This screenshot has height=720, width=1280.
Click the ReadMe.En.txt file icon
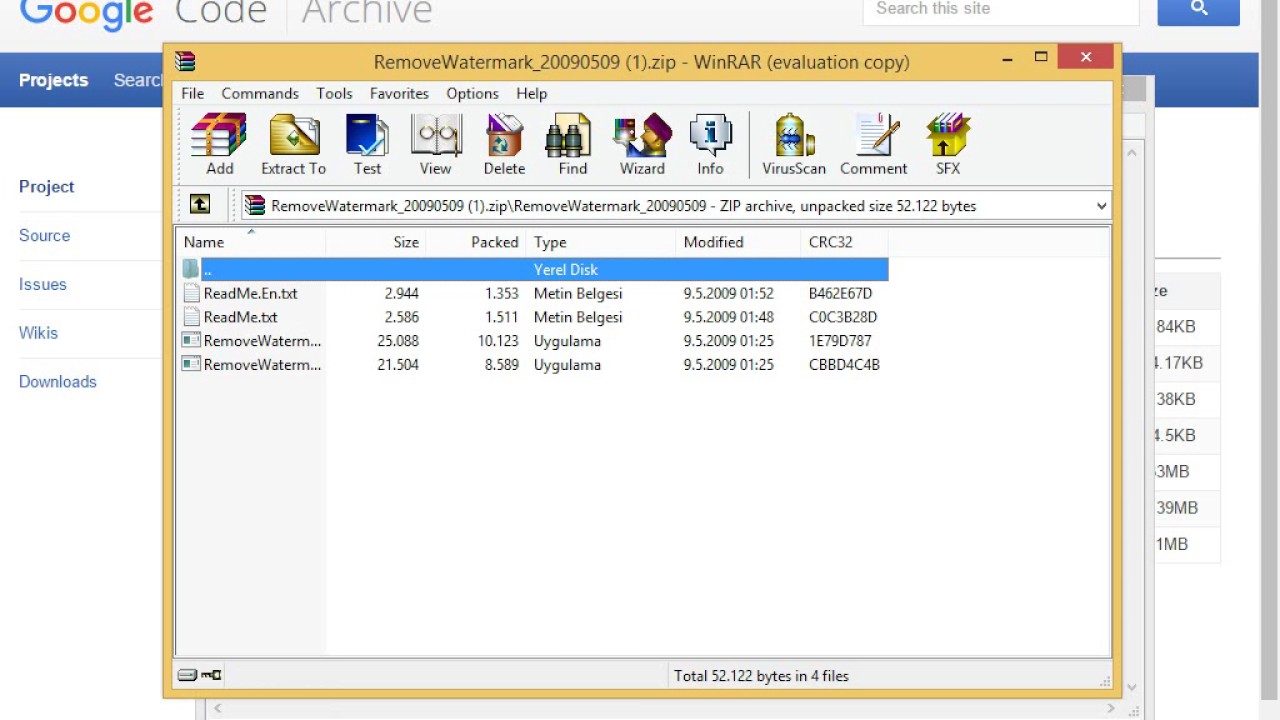pyautogui.click(x=192, y=293)
